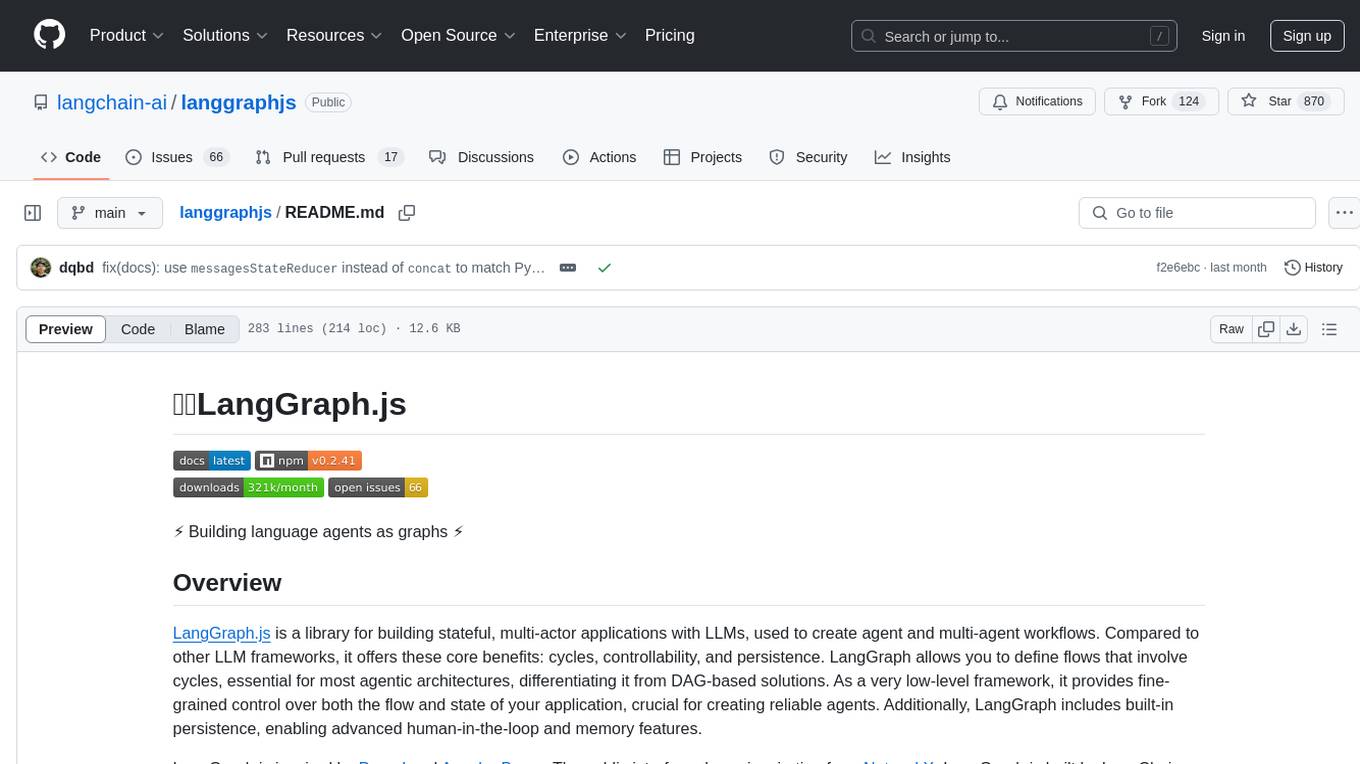Select the Preview view
Image resolution: width=1360 pixels, height=764 pixels.
pyautogui.click(x=66, y=329)
